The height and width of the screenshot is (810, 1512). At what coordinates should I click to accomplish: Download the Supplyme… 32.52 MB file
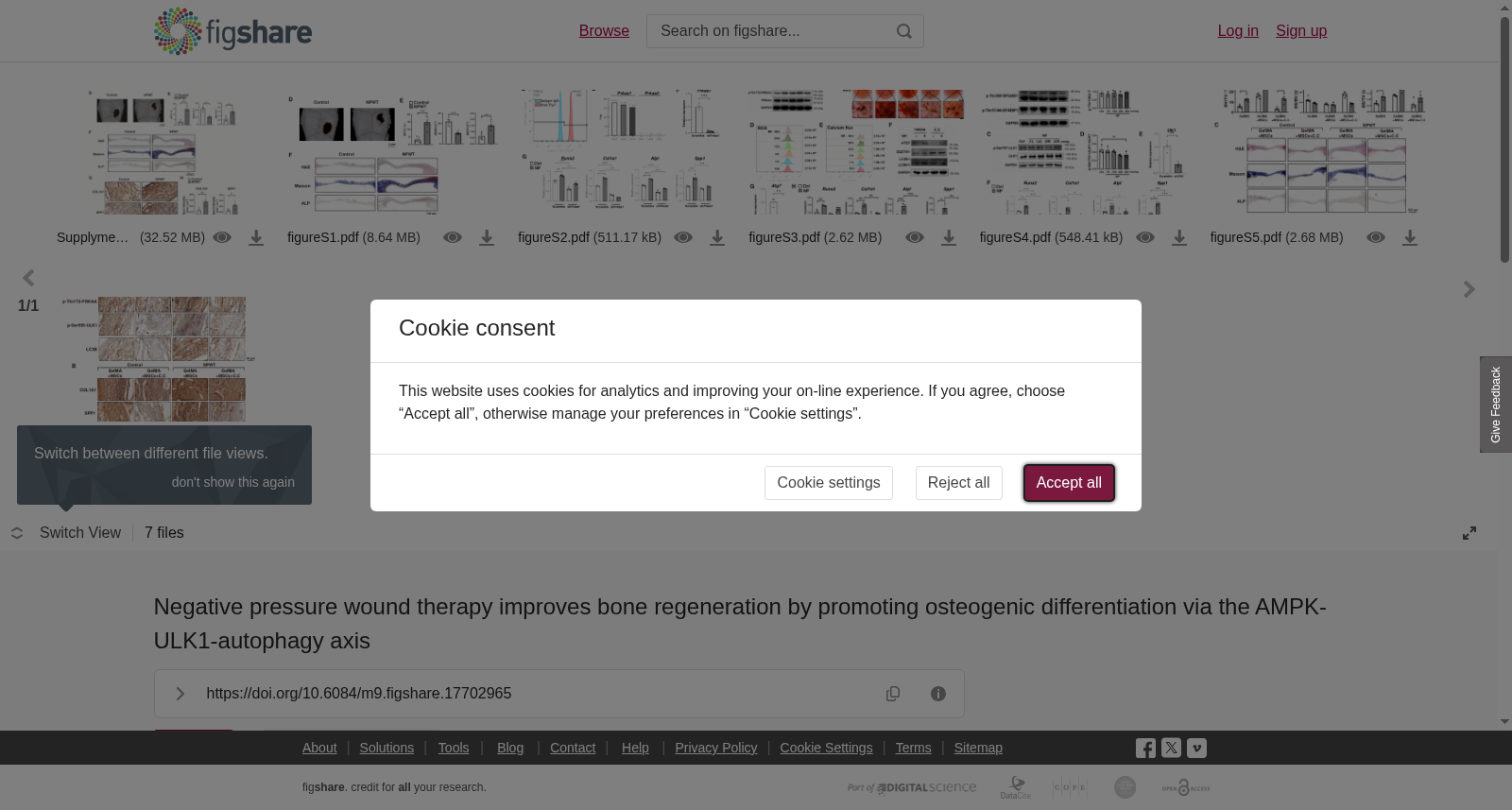256,238
